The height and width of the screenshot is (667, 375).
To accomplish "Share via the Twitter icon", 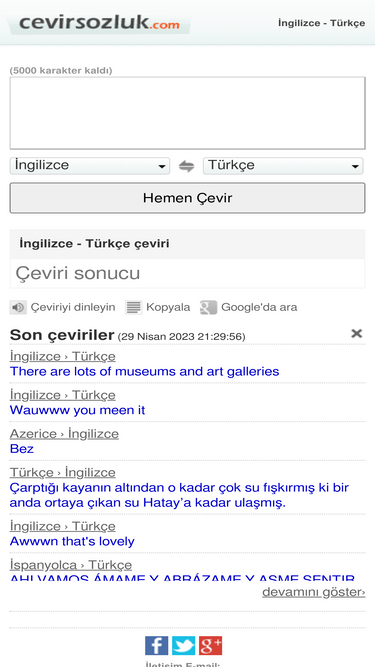I will point(183,645).
